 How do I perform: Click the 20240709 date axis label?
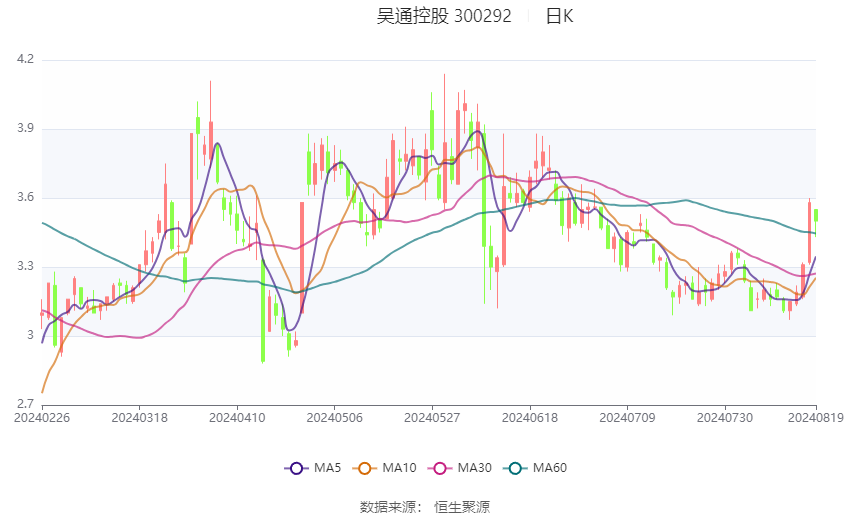(627, 418)
